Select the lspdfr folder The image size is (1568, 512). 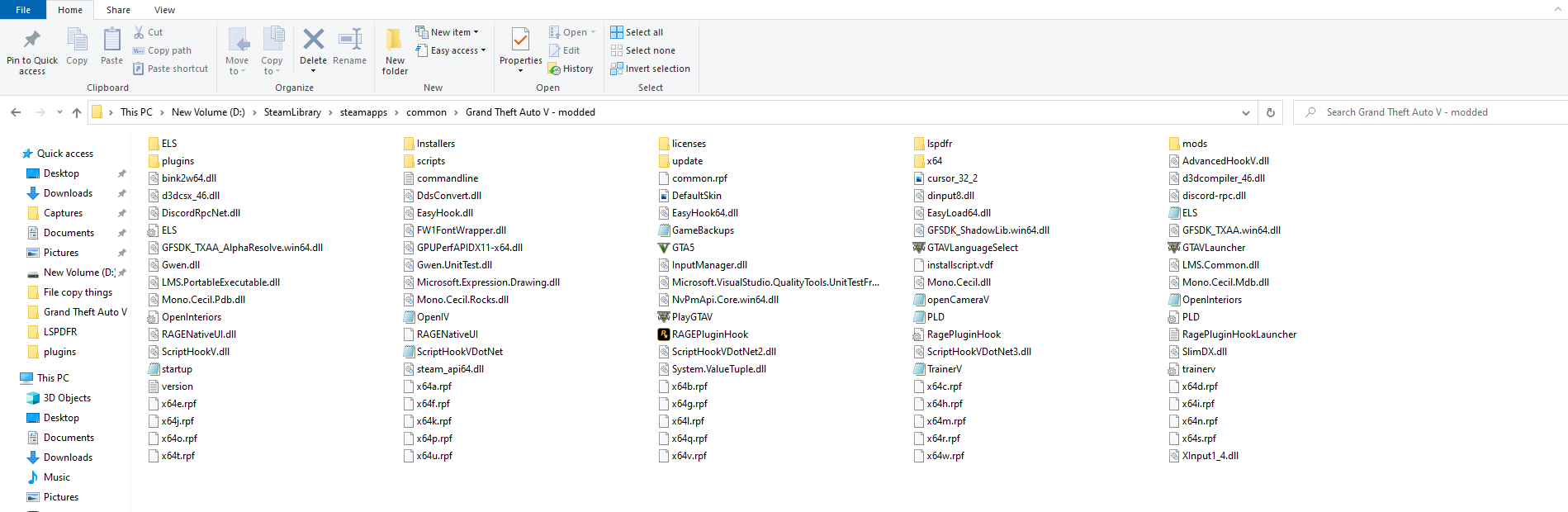click(x=932, y=144)
